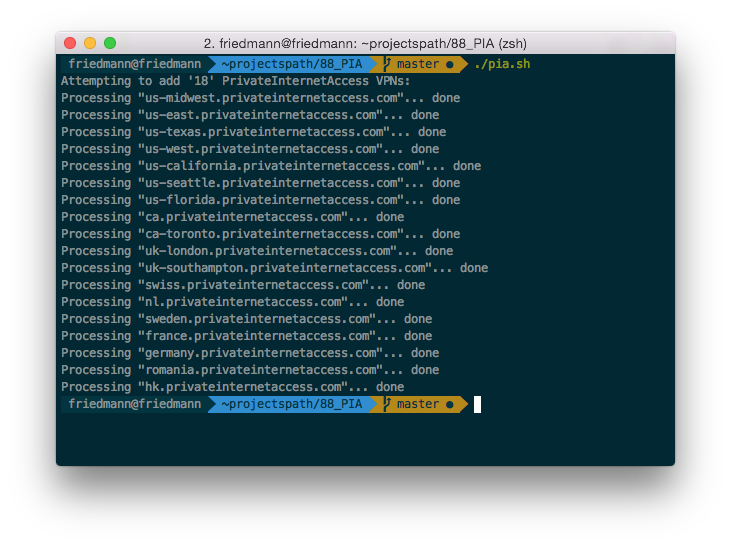
Task: Click the top ~projectspath/88_PIA path segment
Action: 291,64
